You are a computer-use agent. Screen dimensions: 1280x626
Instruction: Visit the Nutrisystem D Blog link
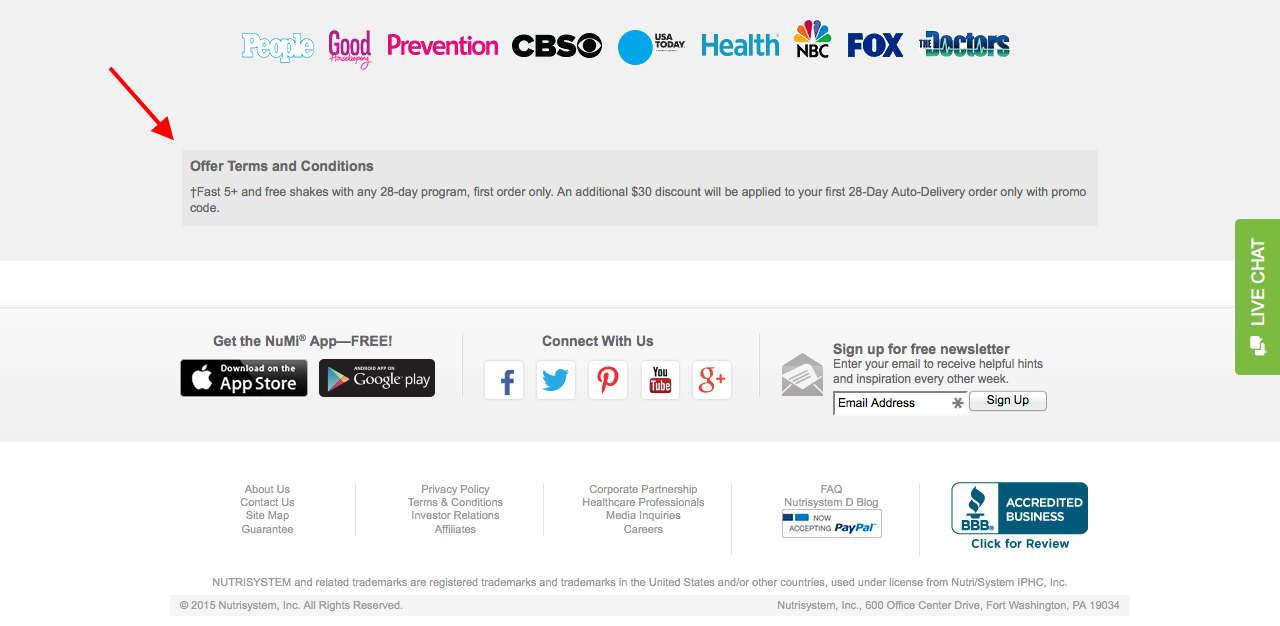coord(831,502)
